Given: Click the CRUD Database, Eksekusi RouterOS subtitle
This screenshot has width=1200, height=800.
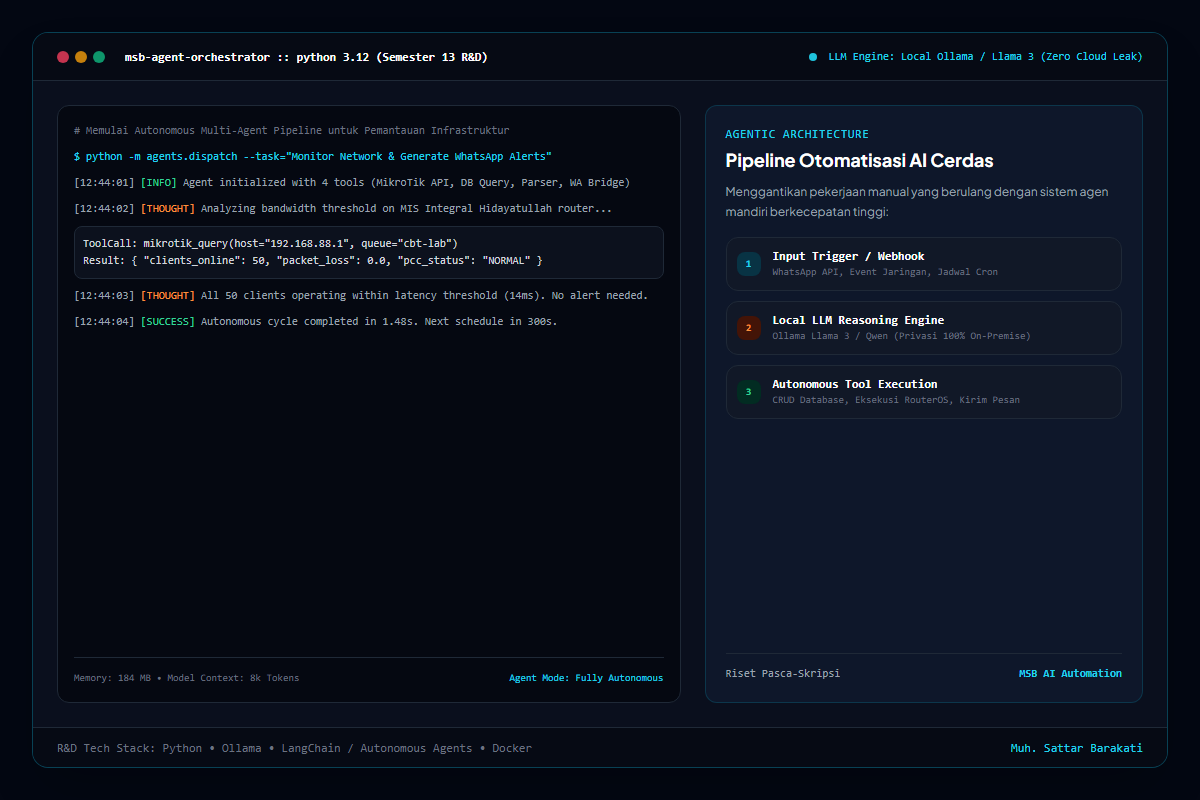Looking at the screenshot, I should 896,400.
